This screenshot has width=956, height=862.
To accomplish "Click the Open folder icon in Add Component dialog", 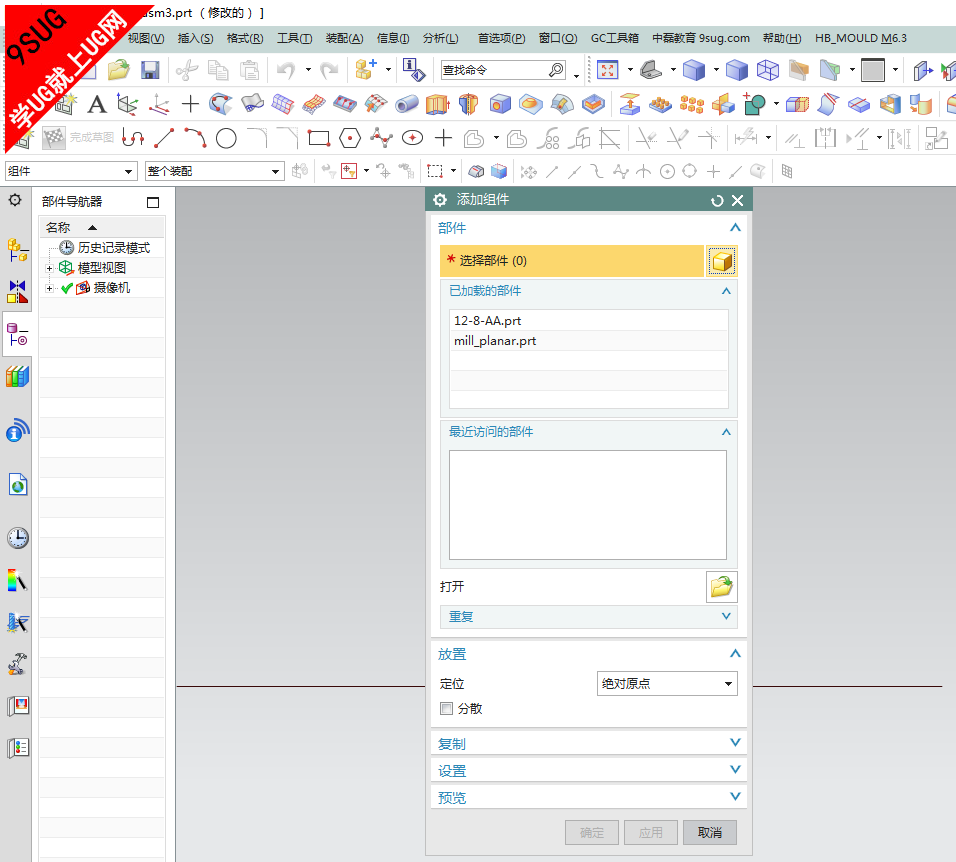I will click(721, 587).
